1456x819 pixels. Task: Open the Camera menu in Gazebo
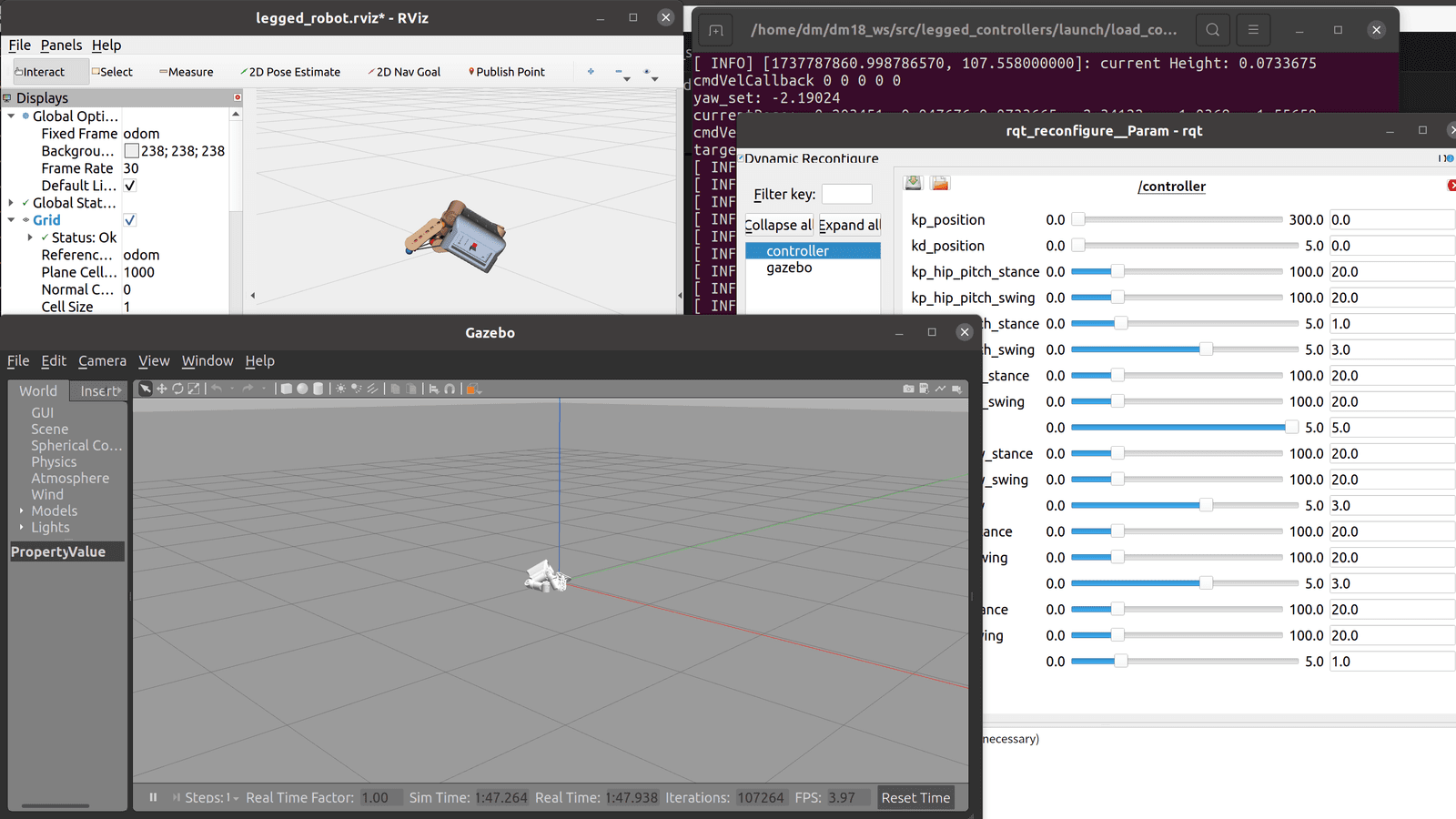102,361
